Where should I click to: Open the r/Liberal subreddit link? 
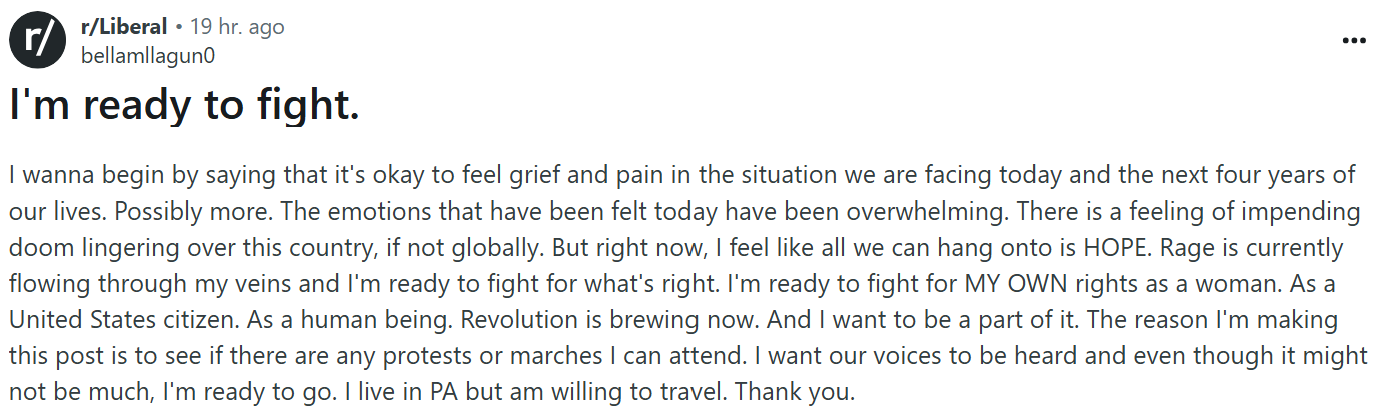click(x=123, y=27)
